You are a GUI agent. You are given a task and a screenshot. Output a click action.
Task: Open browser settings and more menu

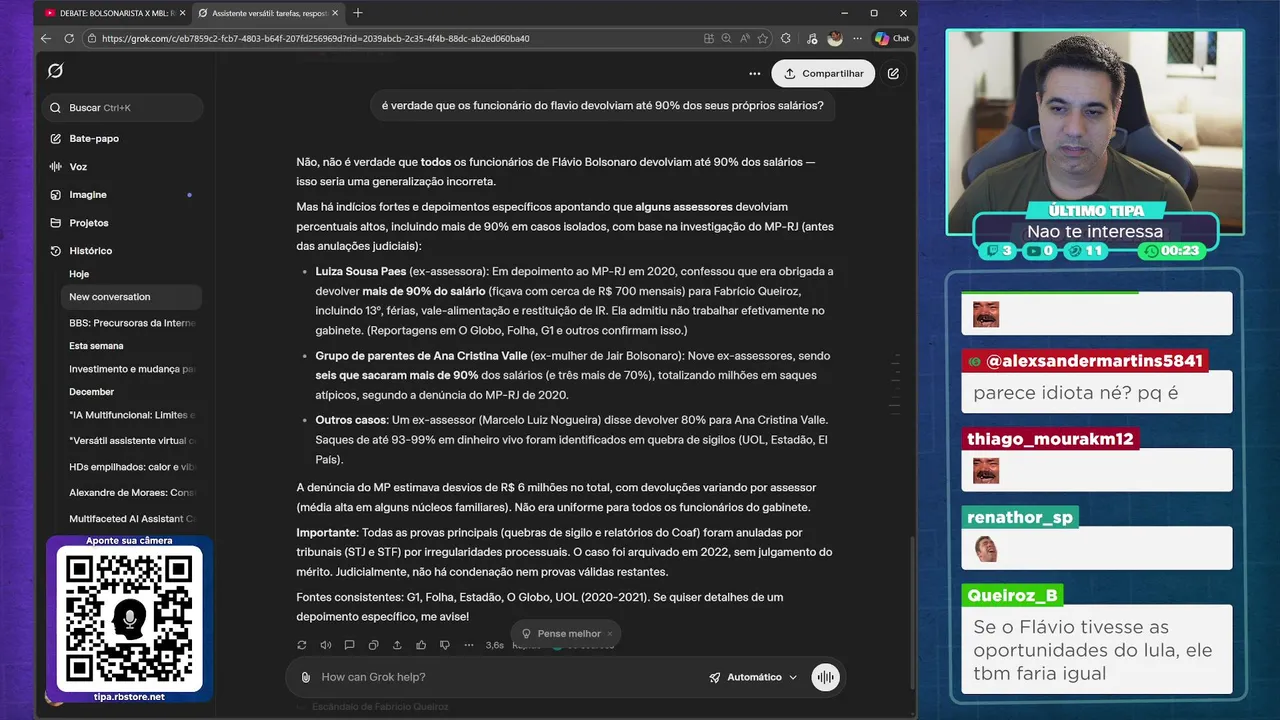[x=857, y=39]
